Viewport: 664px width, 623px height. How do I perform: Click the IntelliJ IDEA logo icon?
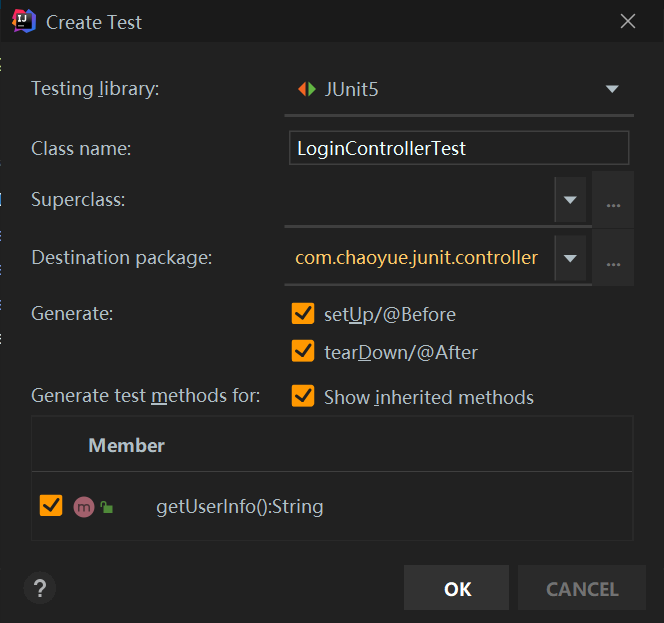pos(24,21)
